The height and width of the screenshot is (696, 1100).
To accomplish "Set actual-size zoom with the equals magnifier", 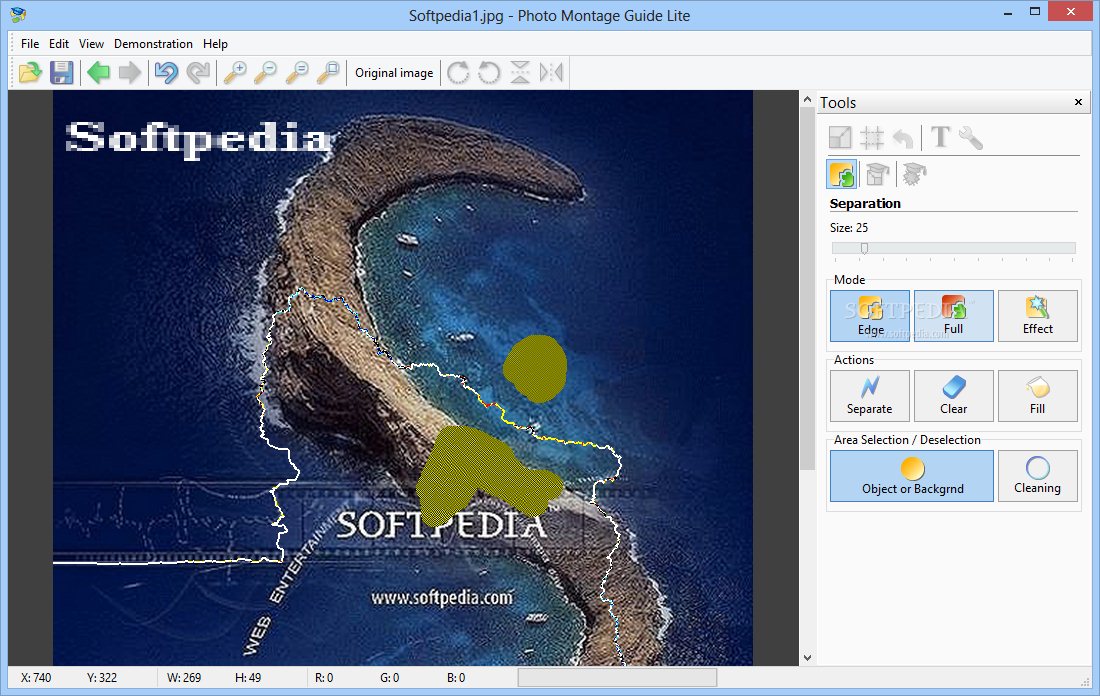I will click(297, 72).
